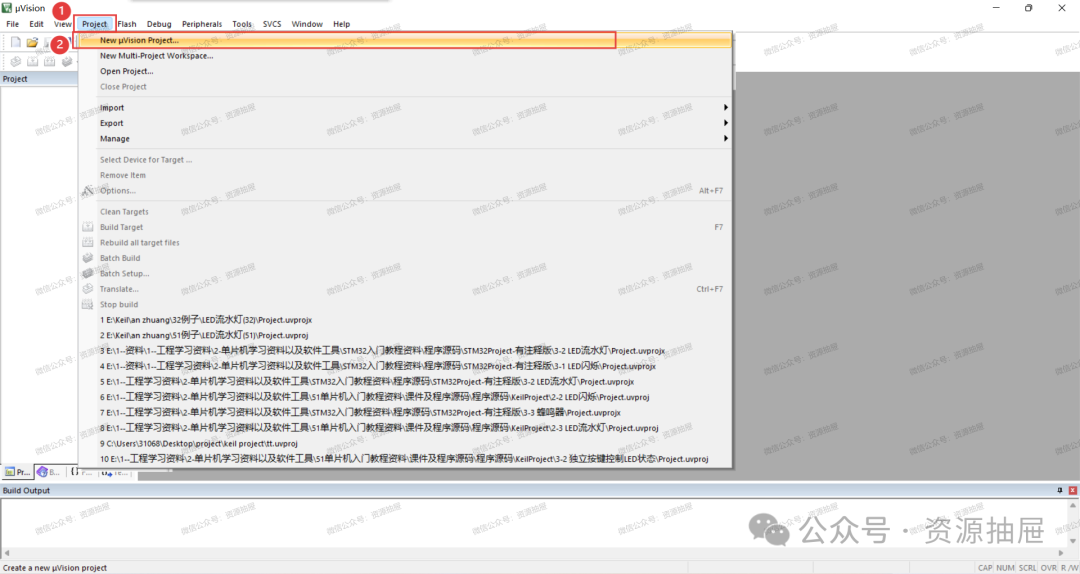Click the Open file folder toolbar icon
The image size is (1080, 574).
click(32, 43)
